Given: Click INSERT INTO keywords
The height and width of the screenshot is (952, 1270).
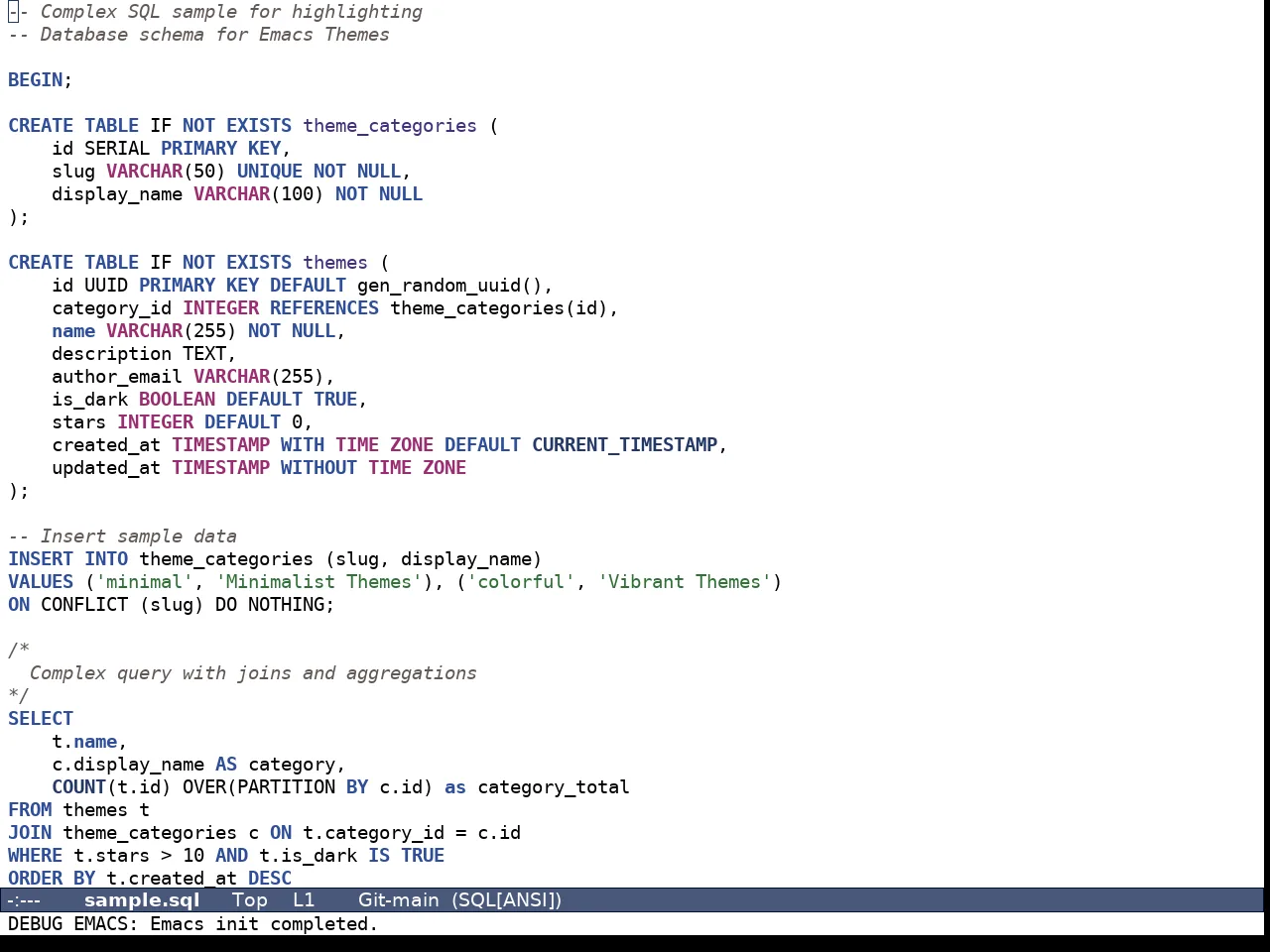Looking at the screenshot, I should click(67, 559).
